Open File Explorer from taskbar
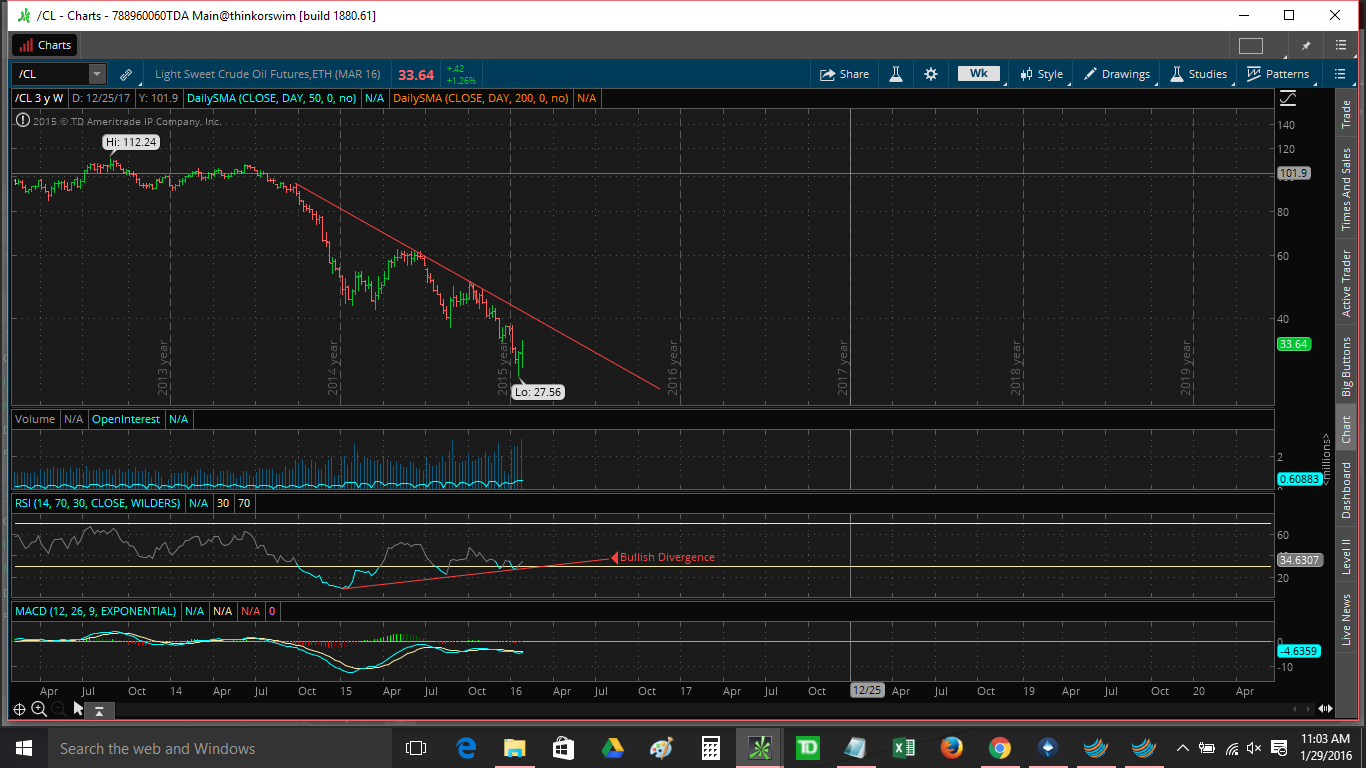1366x768 pixels. (x=514, y=748)
